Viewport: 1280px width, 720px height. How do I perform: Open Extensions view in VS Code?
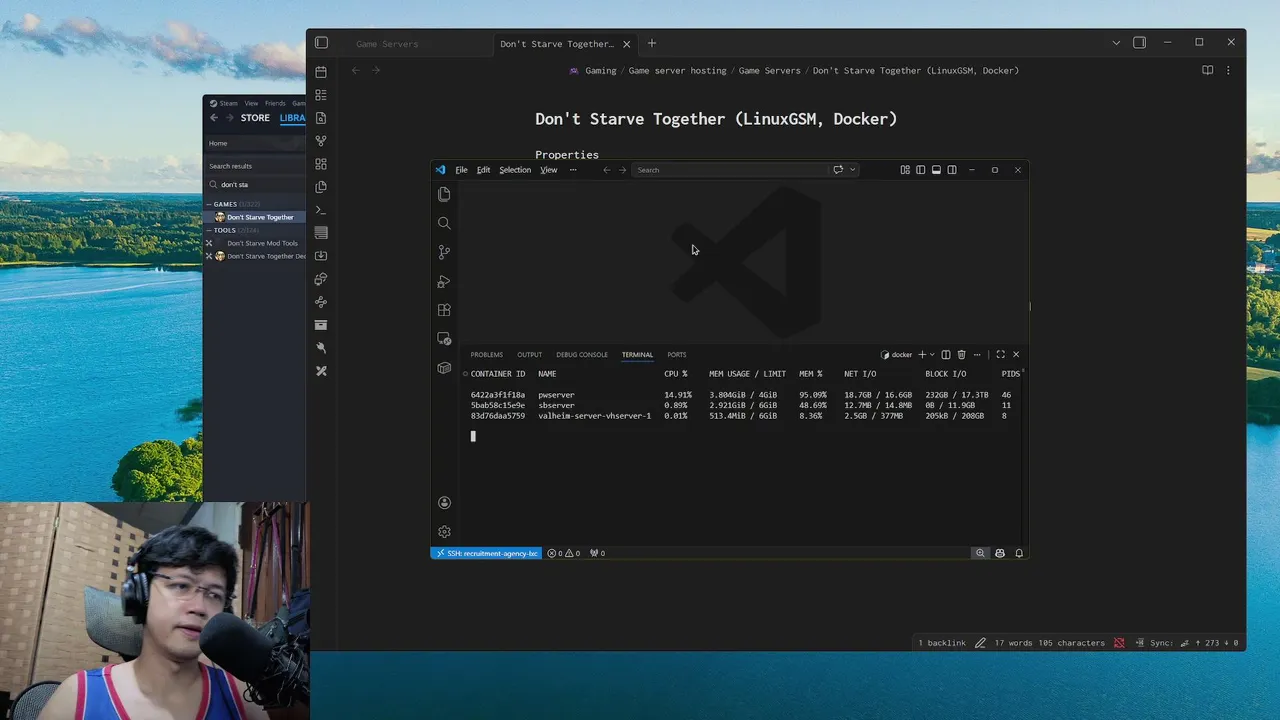tap(444, 310)
